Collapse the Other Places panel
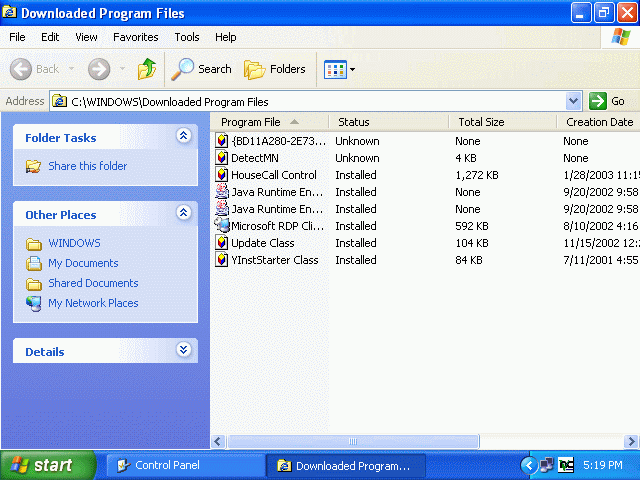640x480 pixels. pyautogui.click(x=184, y=213)
